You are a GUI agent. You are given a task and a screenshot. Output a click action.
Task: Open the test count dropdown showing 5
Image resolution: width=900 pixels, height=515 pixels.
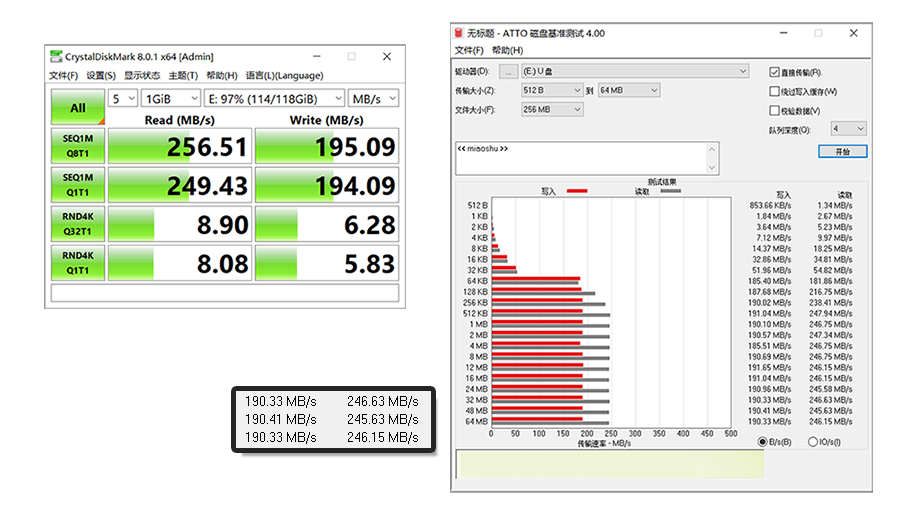click(x=123, y=99)
